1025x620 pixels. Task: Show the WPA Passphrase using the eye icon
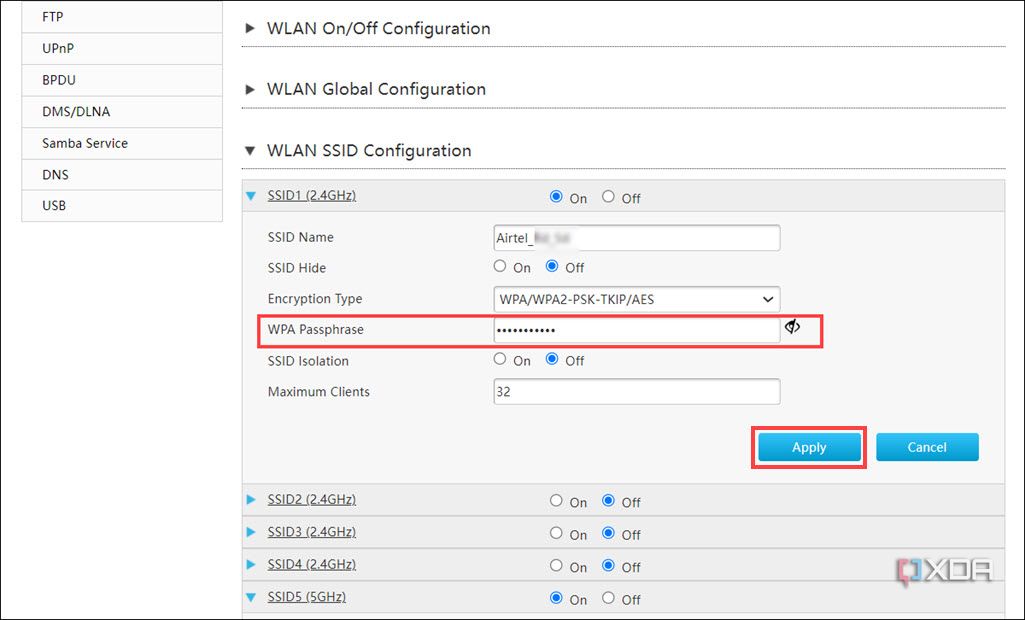point(792,326)
